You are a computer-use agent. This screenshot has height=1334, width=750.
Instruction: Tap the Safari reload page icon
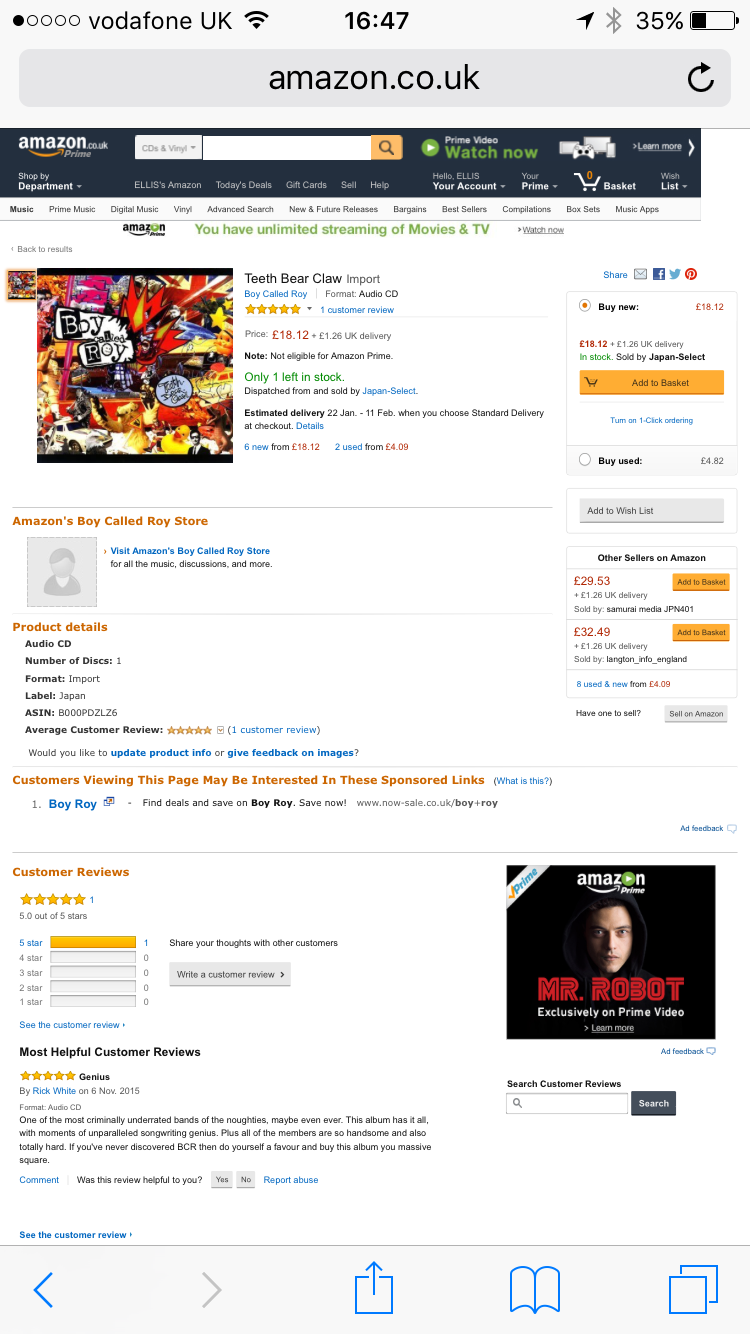(701, 77)
